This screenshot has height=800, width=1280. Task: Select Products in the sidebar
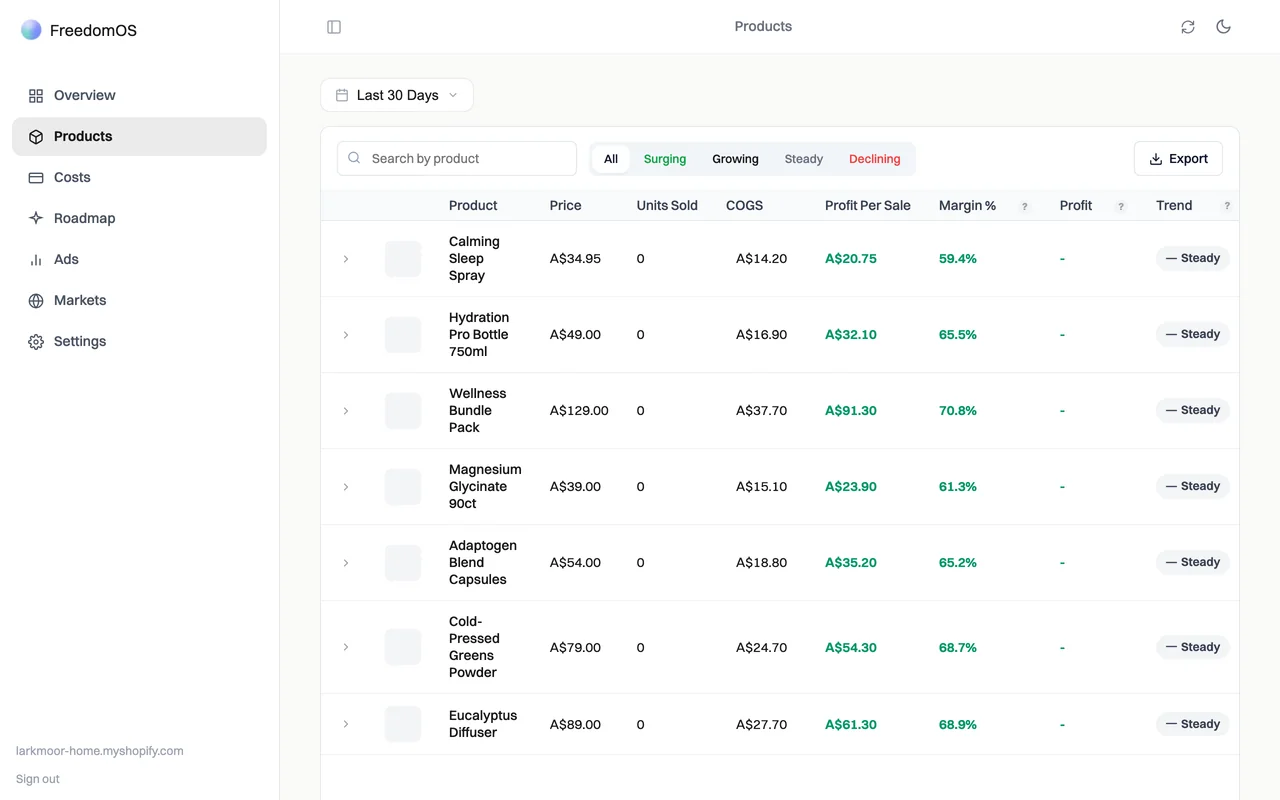[139, 137]
